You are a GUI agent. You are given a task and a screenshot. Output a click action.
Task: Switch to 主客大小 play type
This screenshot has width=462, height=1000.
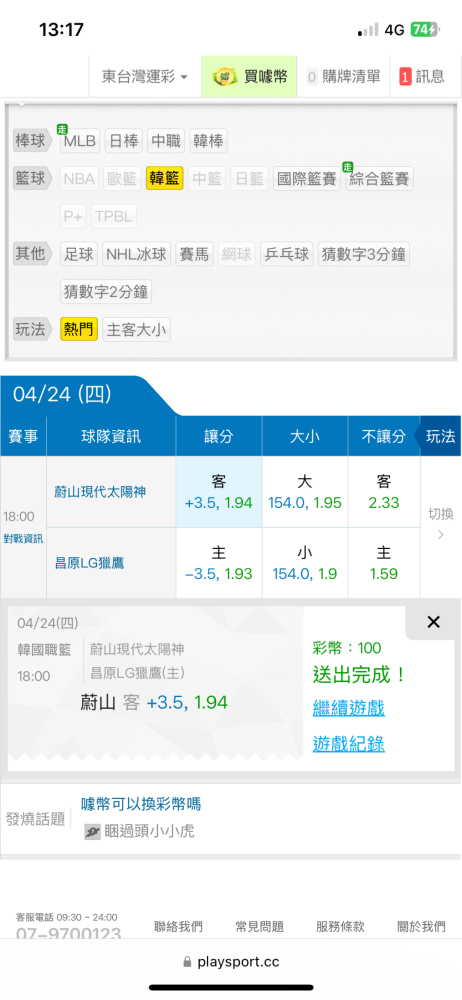137,330
